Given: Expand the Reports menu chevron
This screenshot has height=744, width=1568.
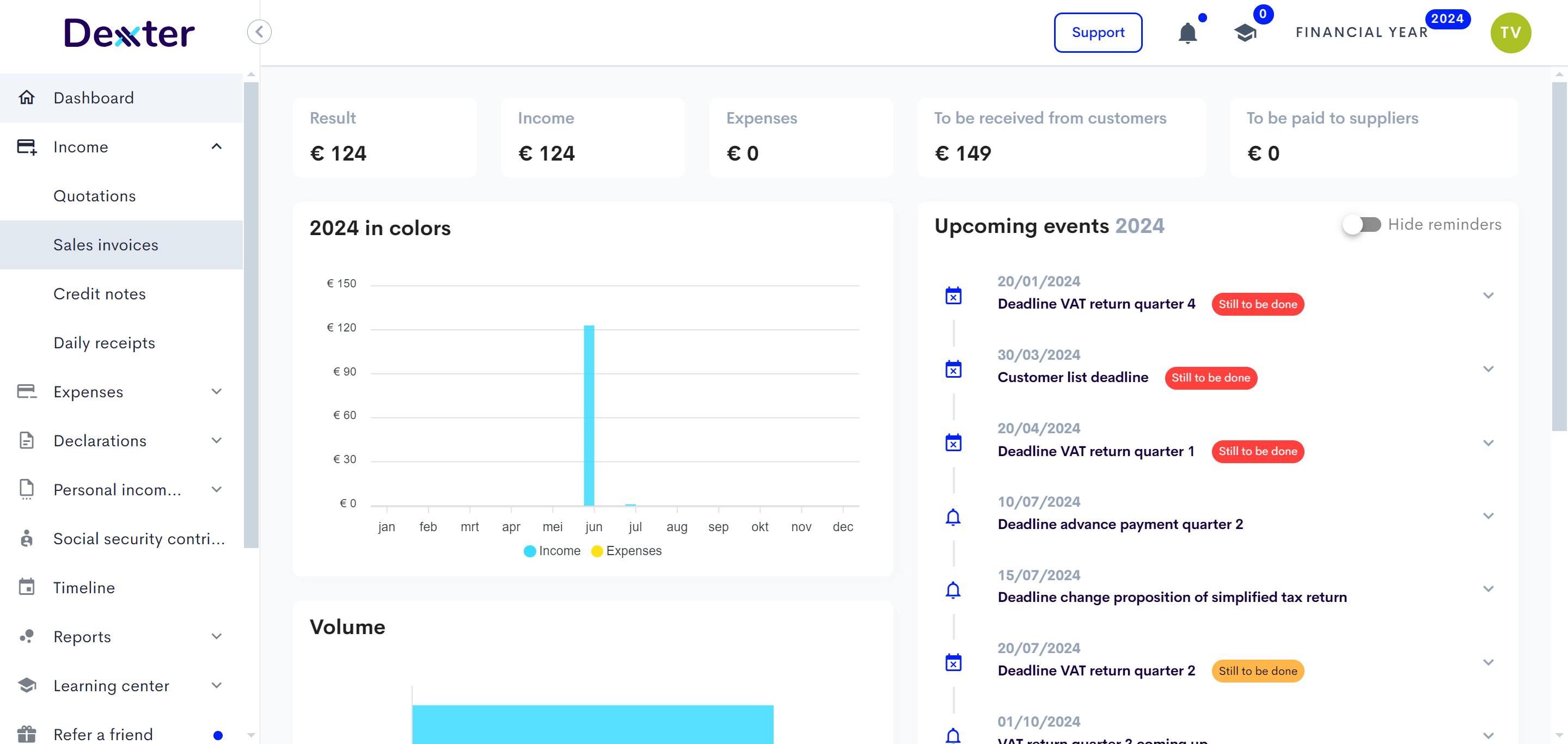Looking at the screenshot, I should (217, 636).
